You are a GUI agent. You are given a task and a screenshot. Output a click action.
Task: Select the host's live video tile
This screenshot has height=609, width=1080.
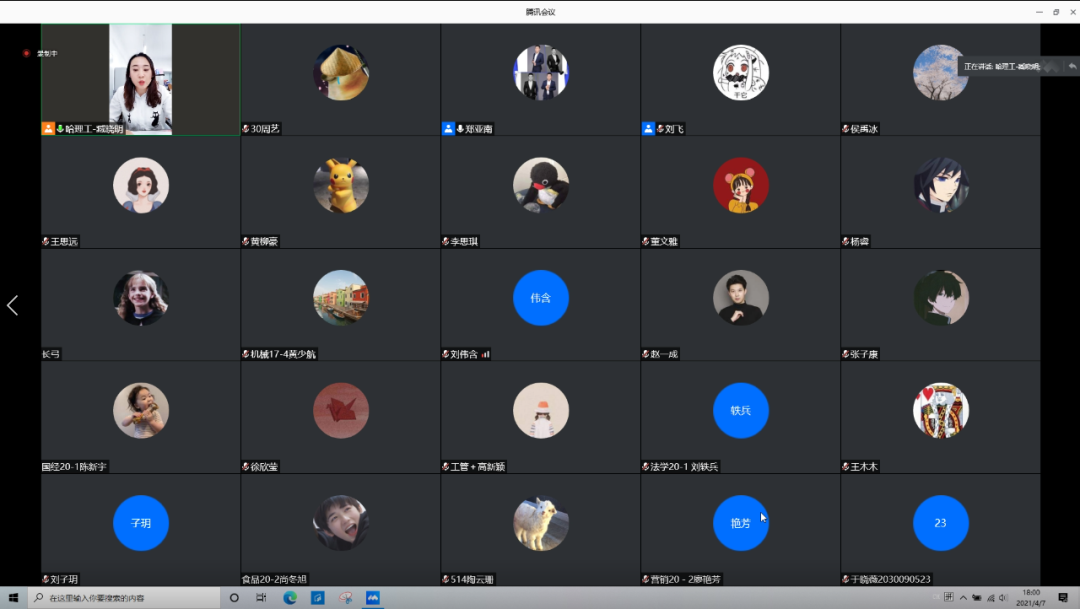pyautogui.click(x=140, y=79)
